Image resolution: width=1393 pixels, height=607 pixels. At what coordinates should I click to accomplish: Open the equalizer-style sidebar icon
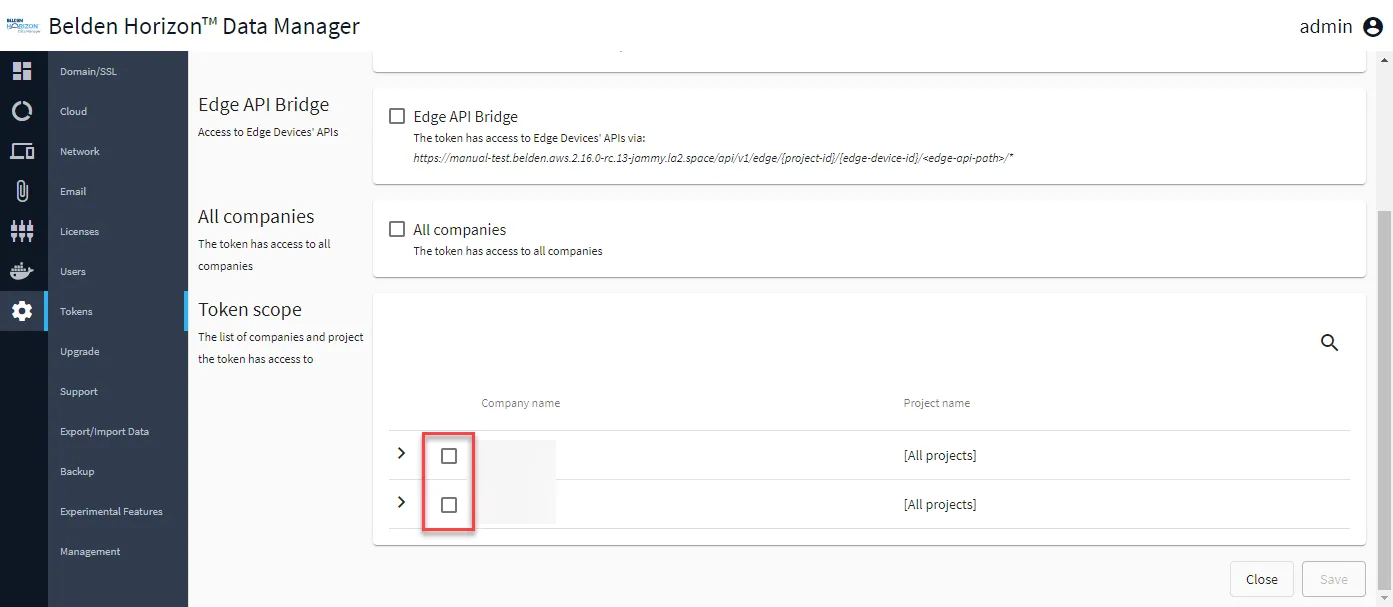point(22,231)
